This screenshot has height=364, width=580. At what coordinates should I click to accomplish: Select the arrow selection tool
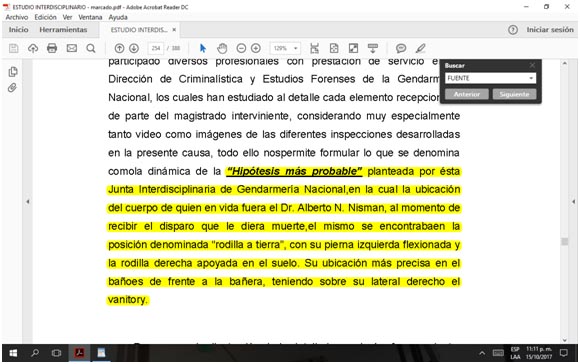coord(203,48)
